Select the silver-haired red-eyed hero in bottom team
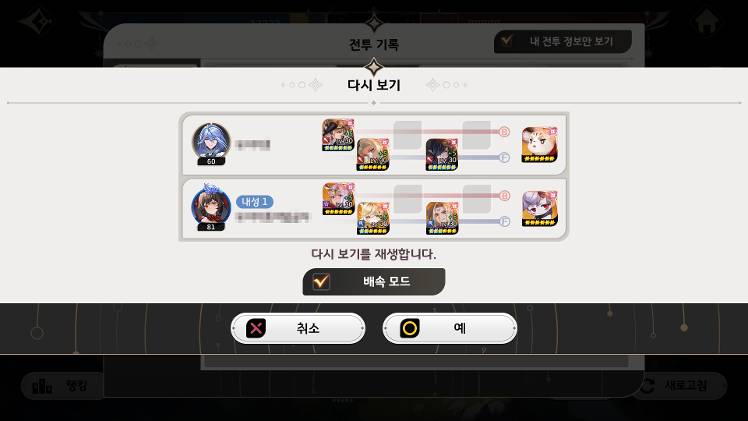The image size is (748, 421). [540, 209]
